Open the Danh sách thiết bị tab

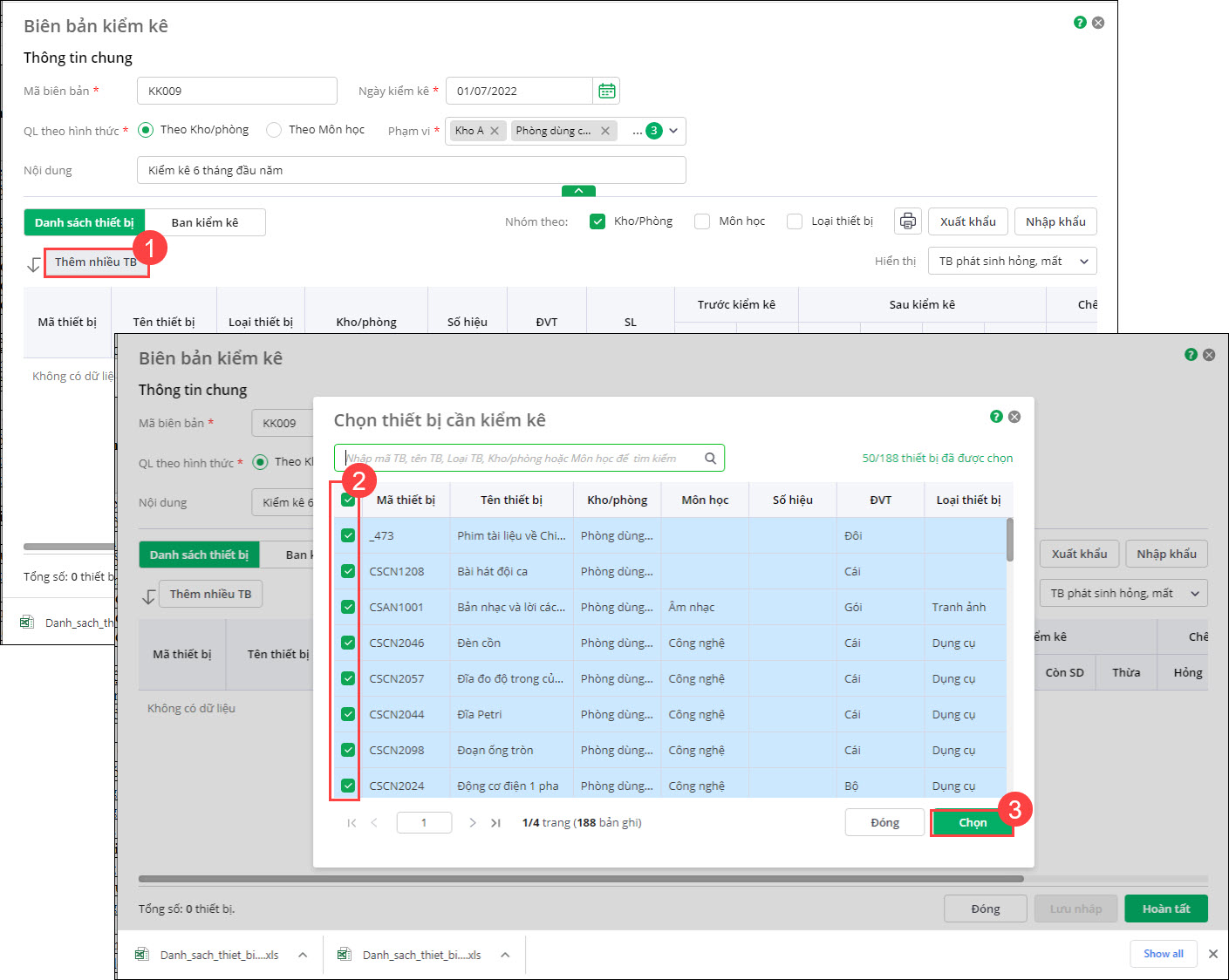(x=85, y=222)
